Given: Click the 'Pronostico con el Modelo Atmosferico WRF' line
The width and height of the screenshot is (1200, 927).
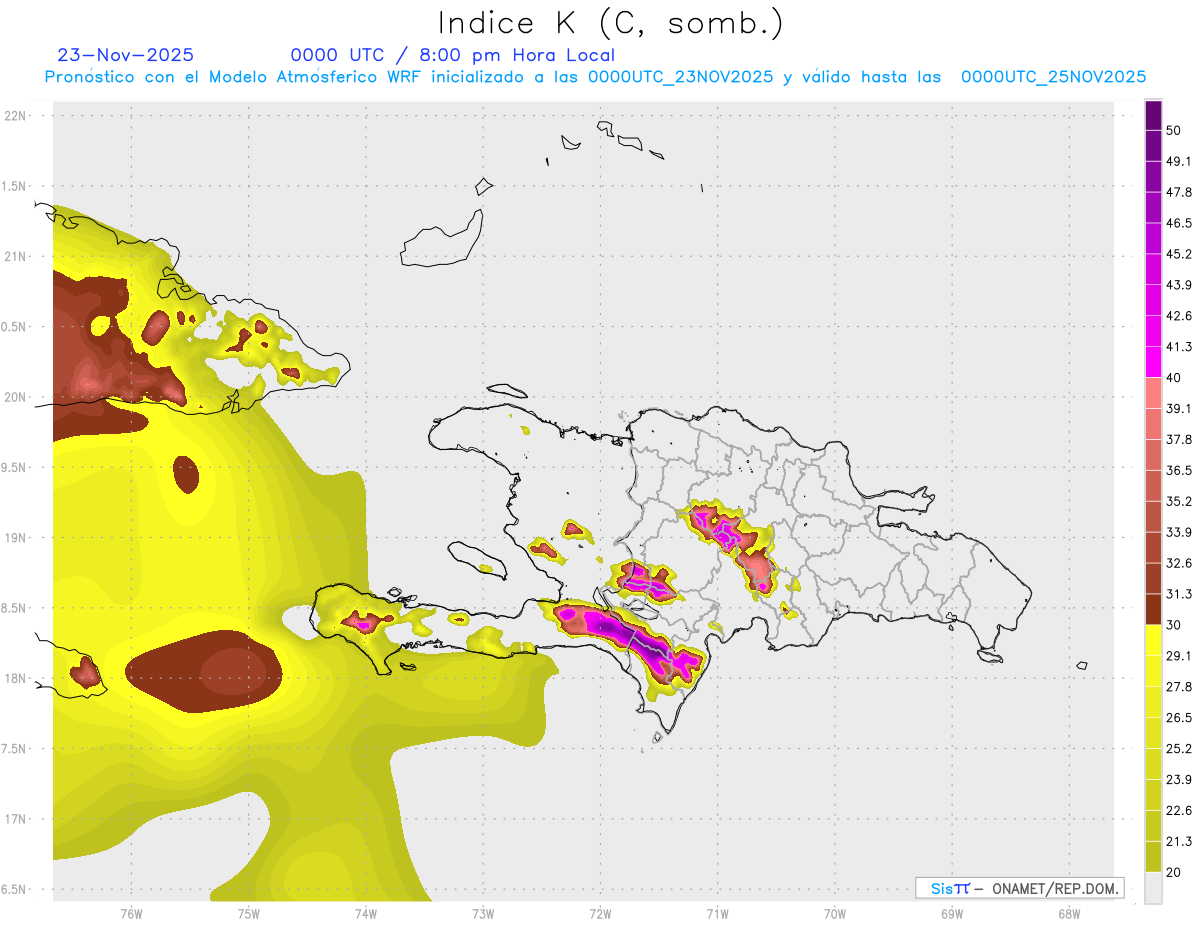Looking at the screenshot, I should [x=595, y=77].
